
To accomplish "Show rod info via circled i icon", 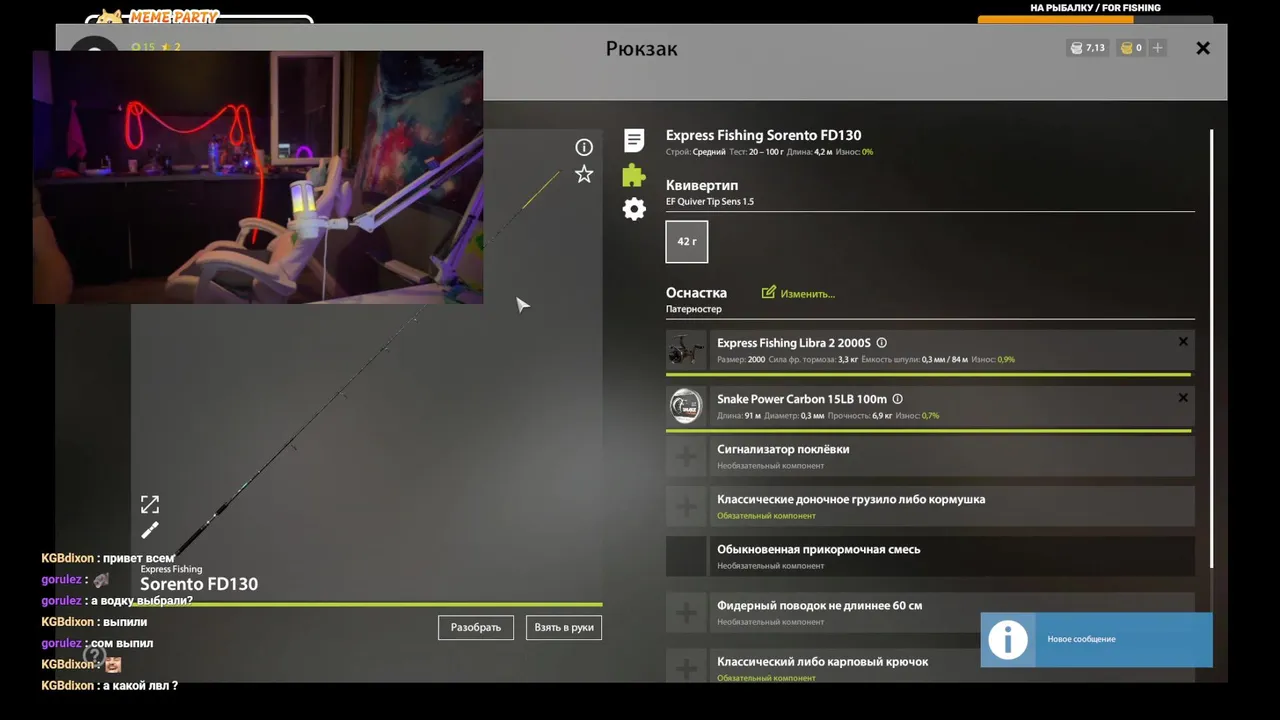I will (x=584, y=147).
